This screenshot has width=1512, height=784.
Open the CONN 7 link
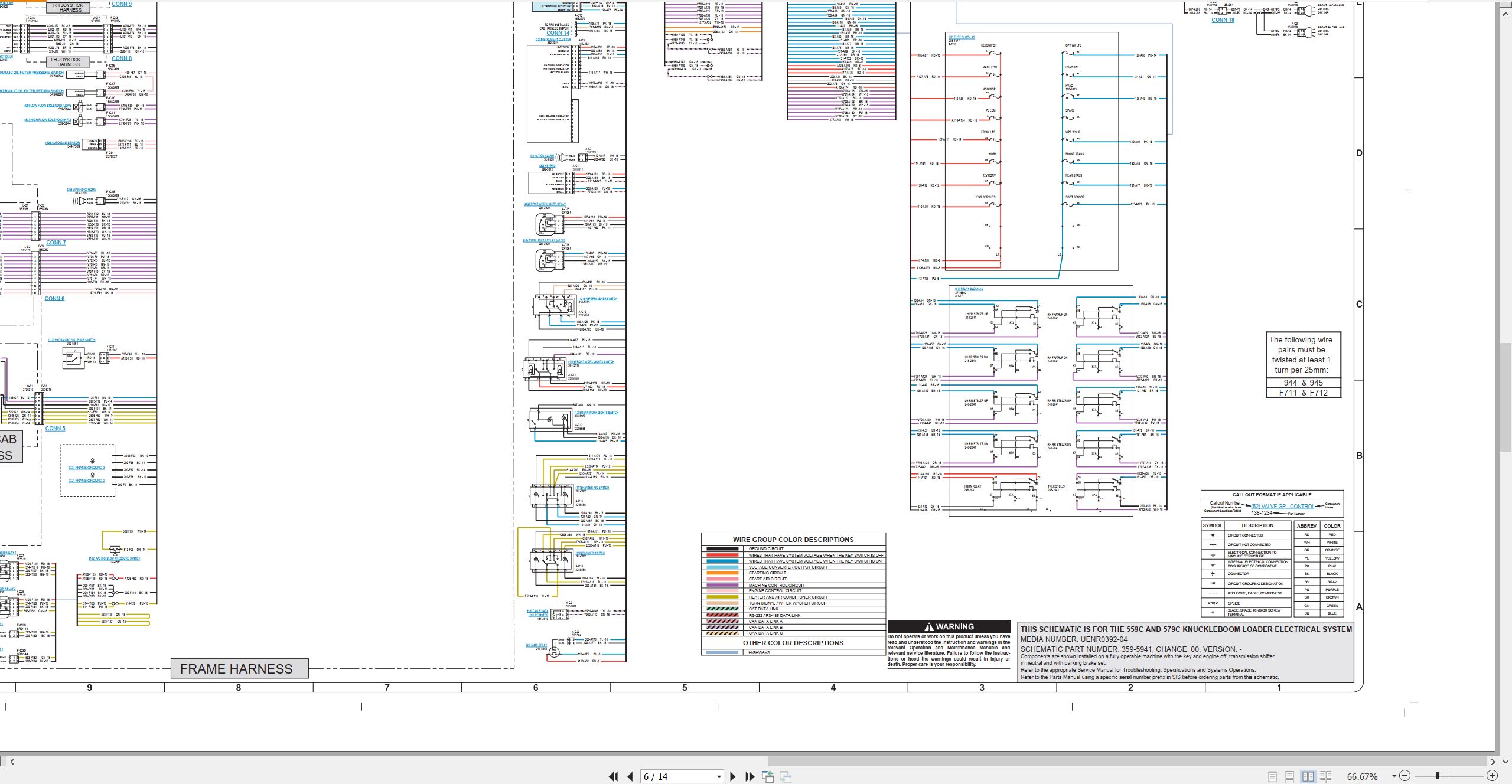[x=56, y=243]
